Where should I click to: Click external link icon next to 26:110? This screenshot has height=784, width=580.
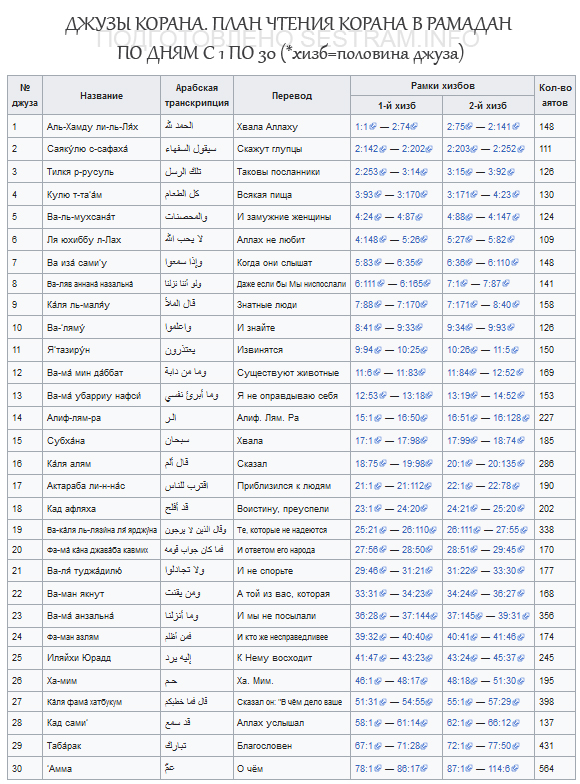click(434, 530)
